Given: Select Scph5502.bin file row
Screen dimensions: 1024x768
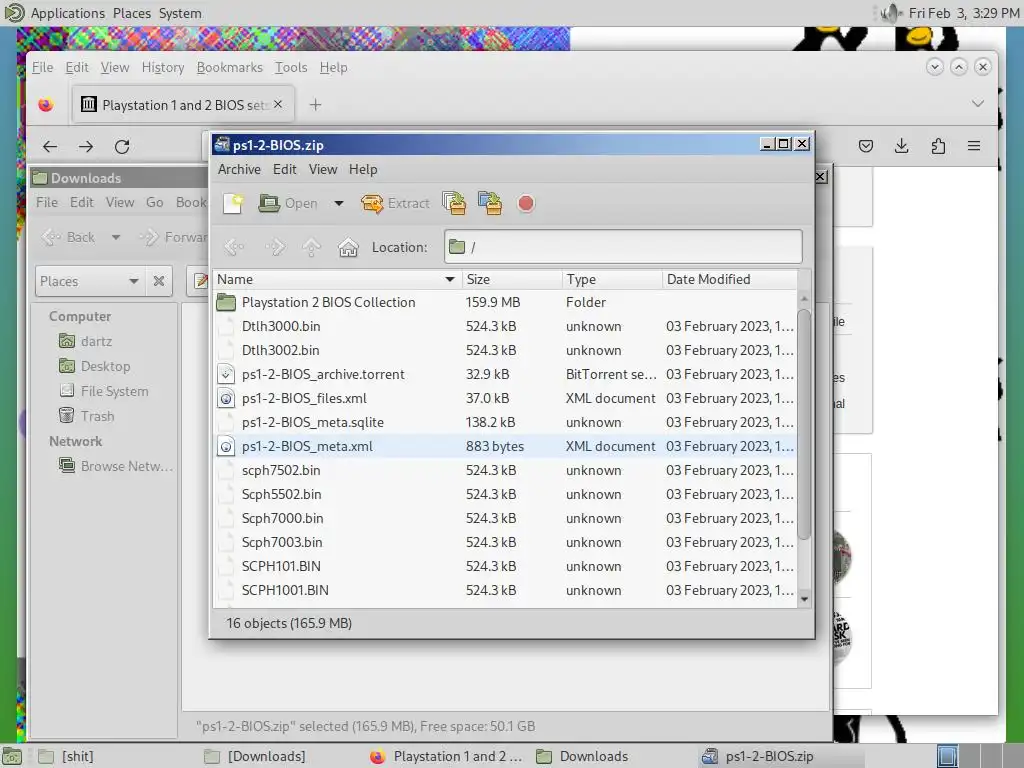Looking at the screenshot, I should [505, 494].
